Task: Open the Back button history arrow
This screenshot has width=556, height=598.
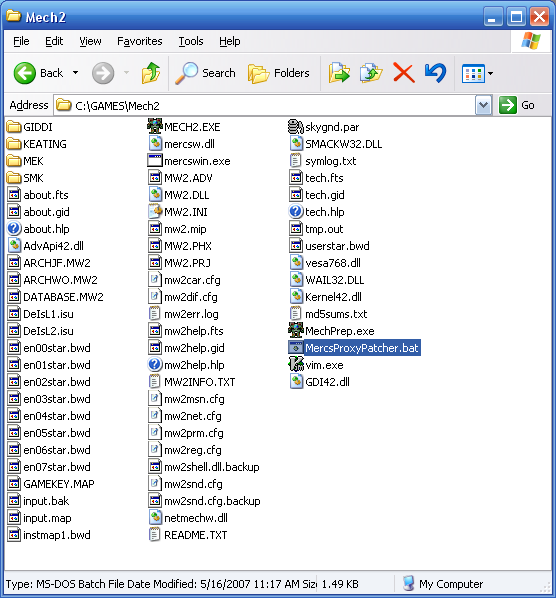Action: click(76, 73)
